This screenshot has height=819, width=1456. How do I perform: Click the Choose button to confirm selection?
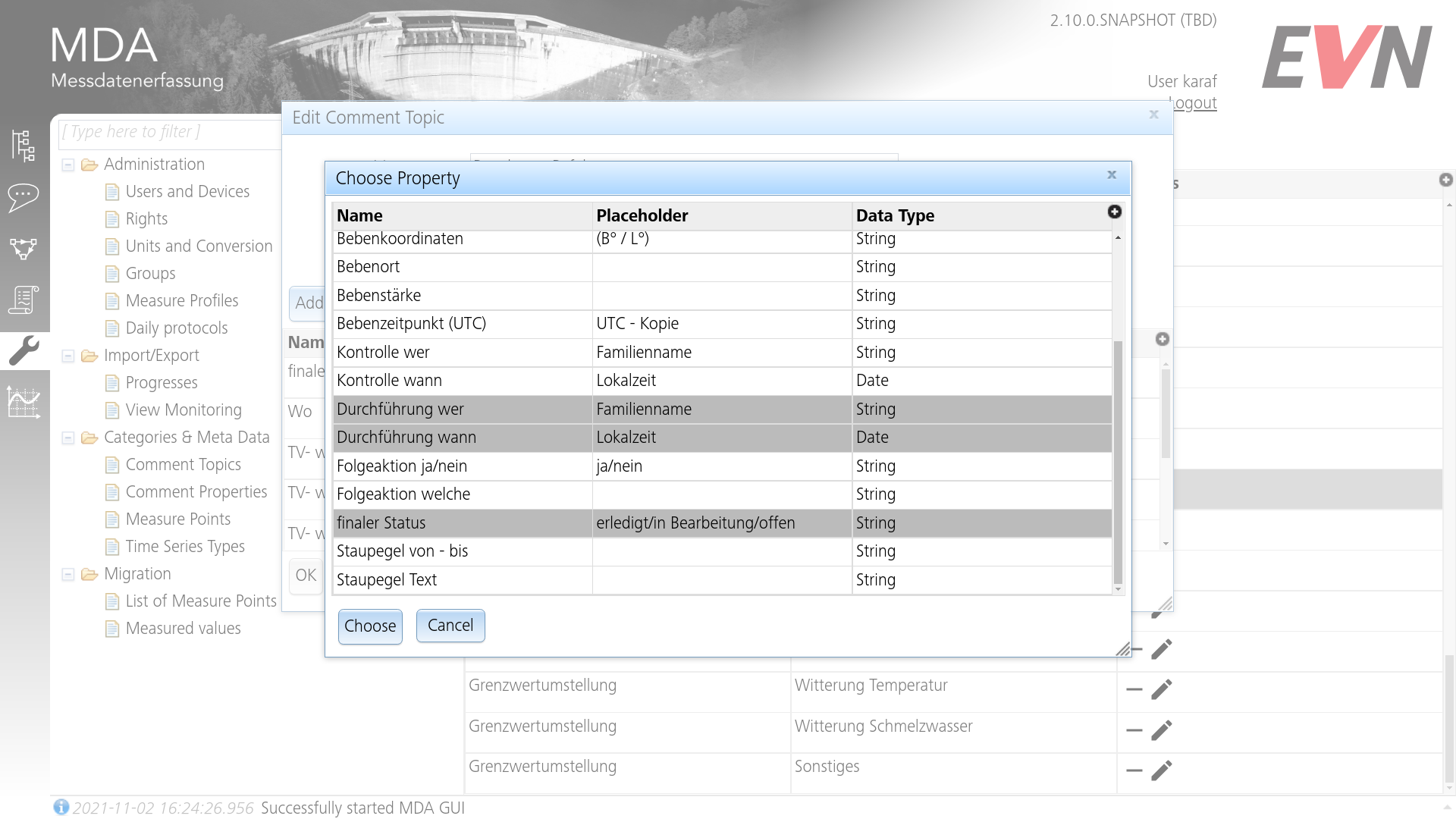click(370, 625)
